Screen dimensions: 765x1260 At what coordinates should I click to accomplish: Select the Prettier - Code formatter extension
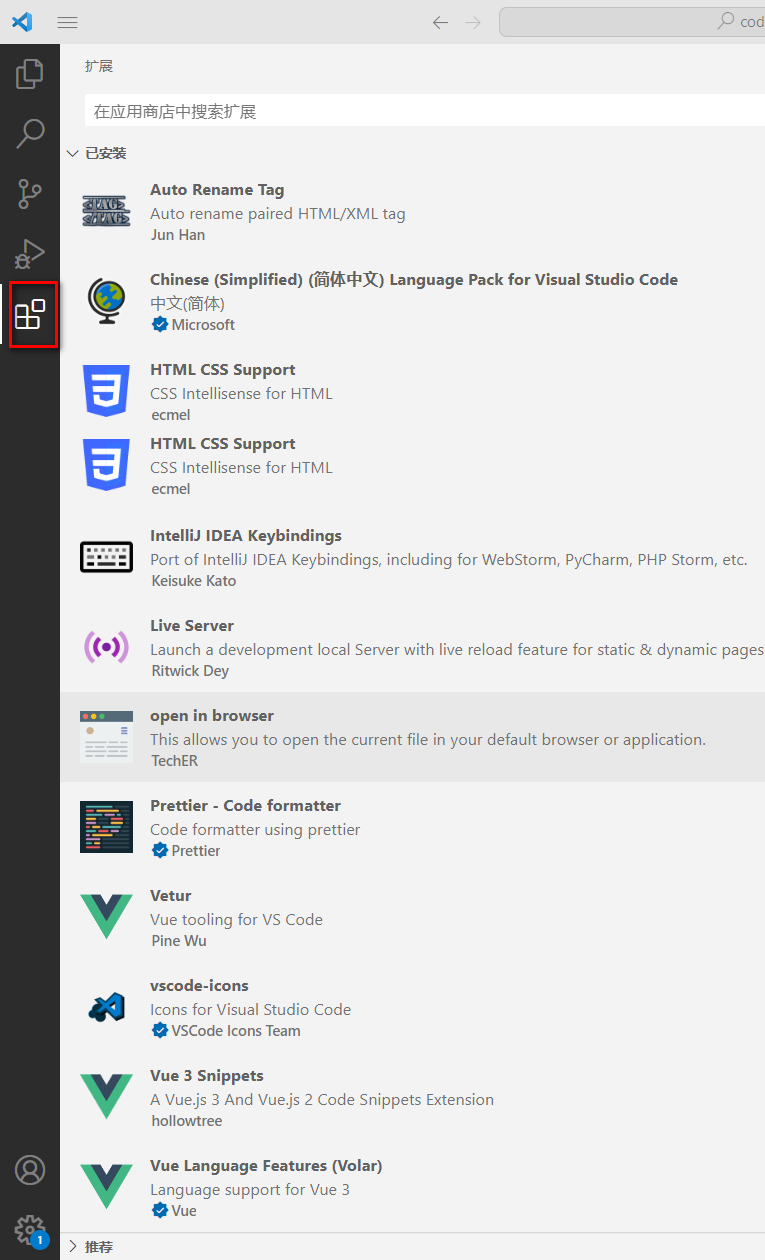(x=245, y=806)
